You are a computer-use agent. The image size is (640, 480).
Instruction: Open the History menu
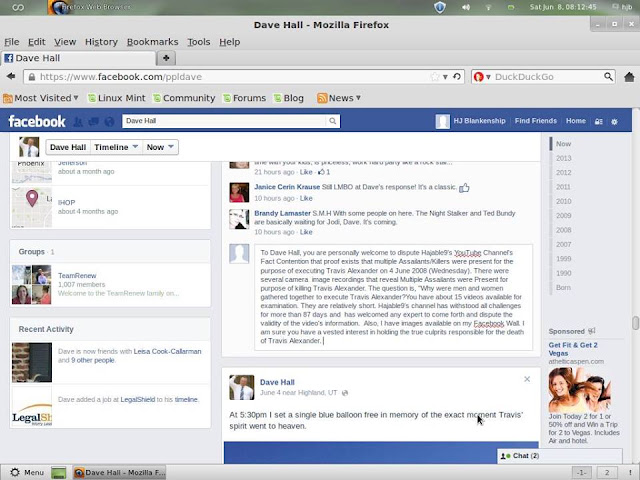coord(101,42)
